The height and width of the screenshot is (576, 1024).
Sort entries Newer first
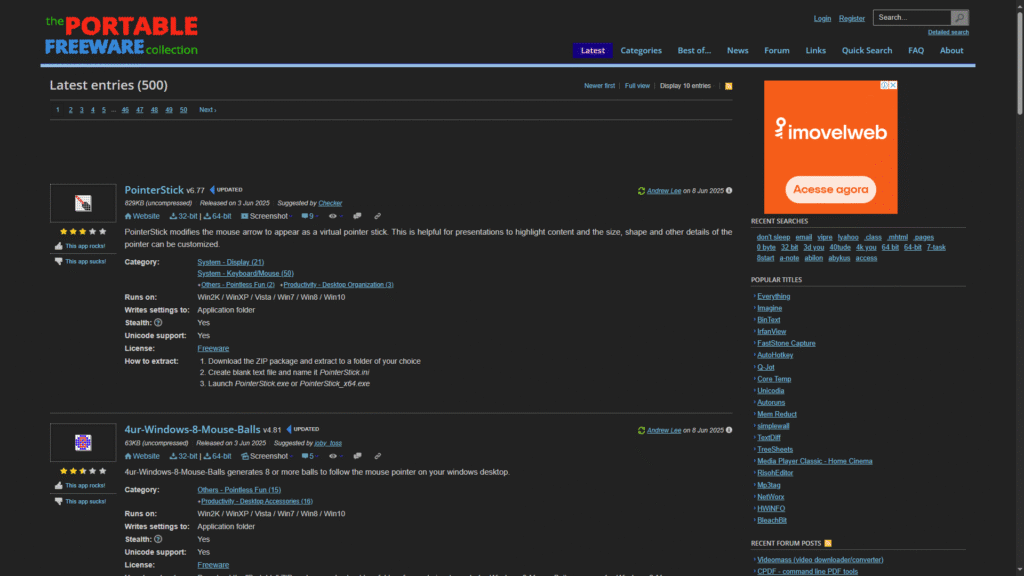[600, 86]
